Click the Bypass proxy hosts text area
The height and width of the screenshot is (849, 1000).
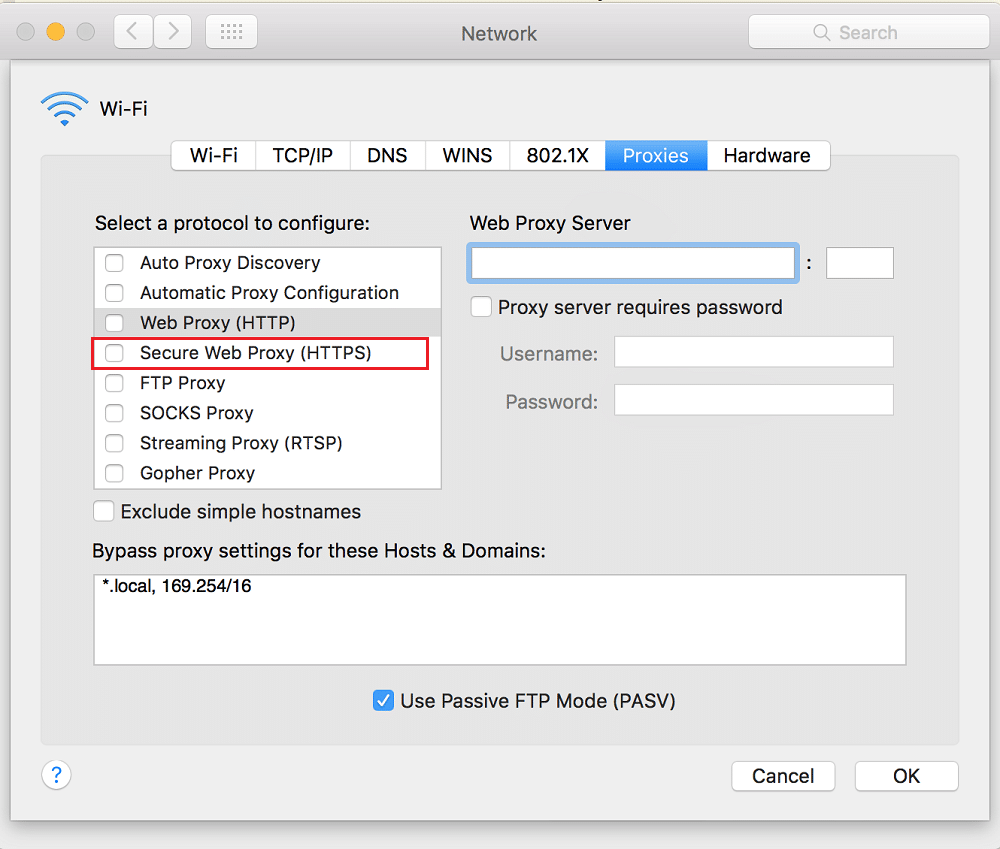tap(500, 619)
